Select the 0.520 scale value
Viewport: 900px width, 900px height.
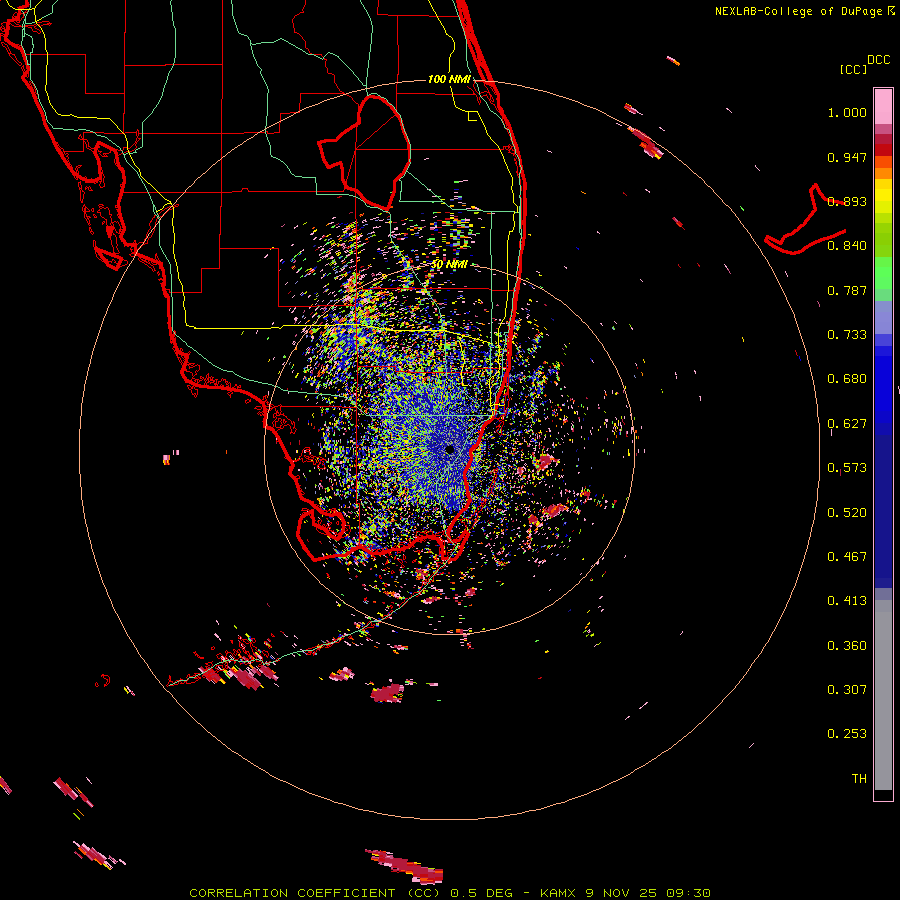(x=847, y=513)
